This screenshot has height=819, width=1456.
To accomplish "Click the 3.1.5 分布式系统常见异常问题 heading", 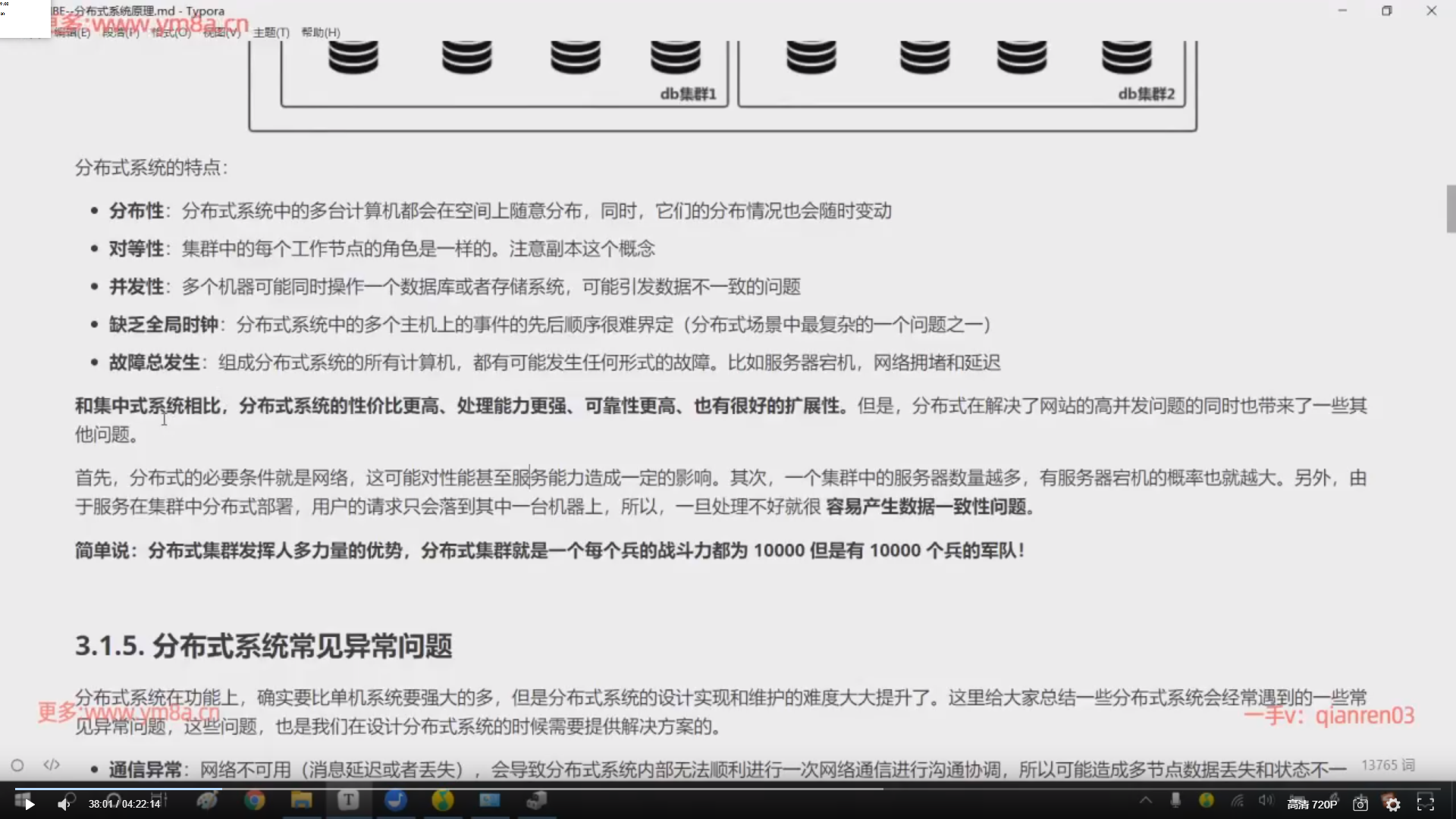I will [264, 646].
